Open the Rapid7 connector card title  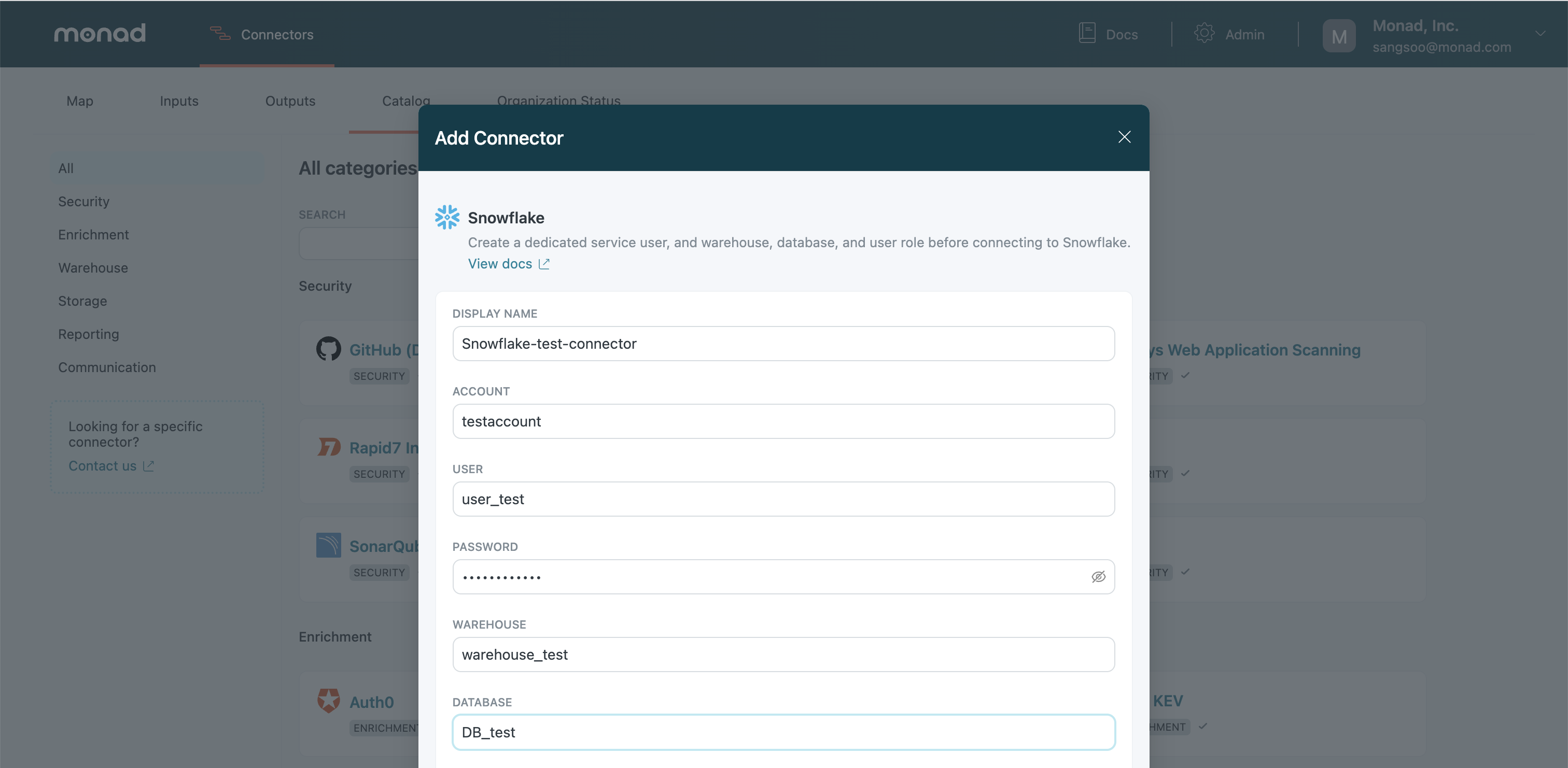point(384,447)
